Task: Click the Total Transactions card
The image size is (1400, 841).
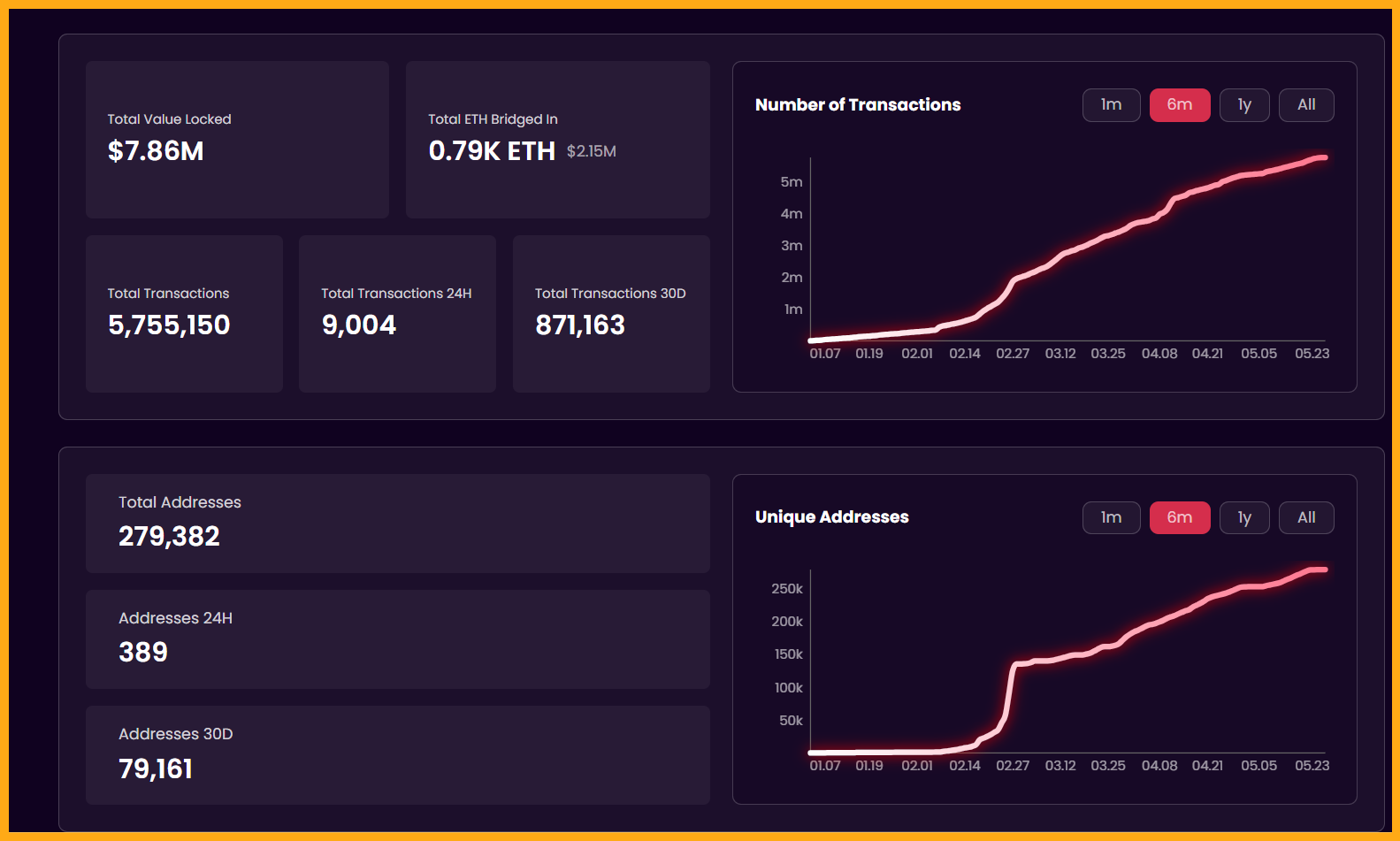Action: [x=184, y=314]
